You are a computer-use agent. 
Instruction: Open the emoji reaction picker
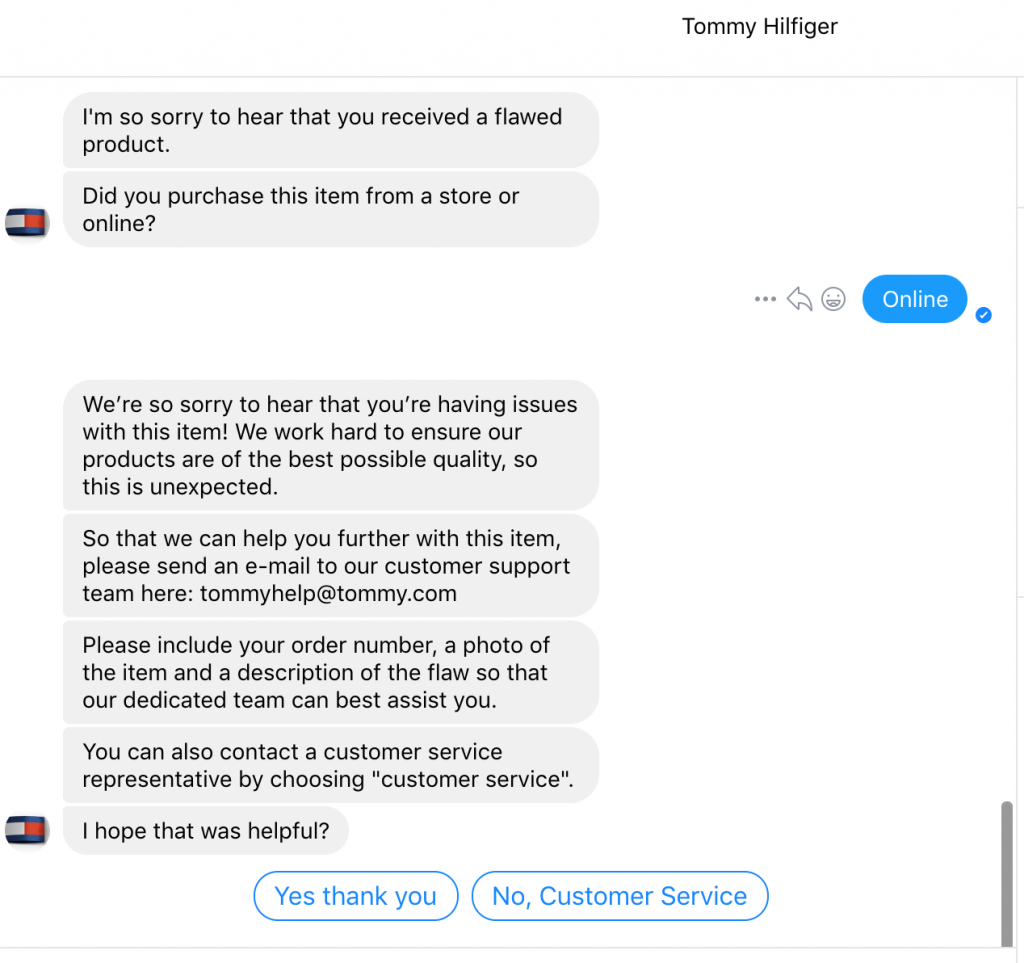833,299
